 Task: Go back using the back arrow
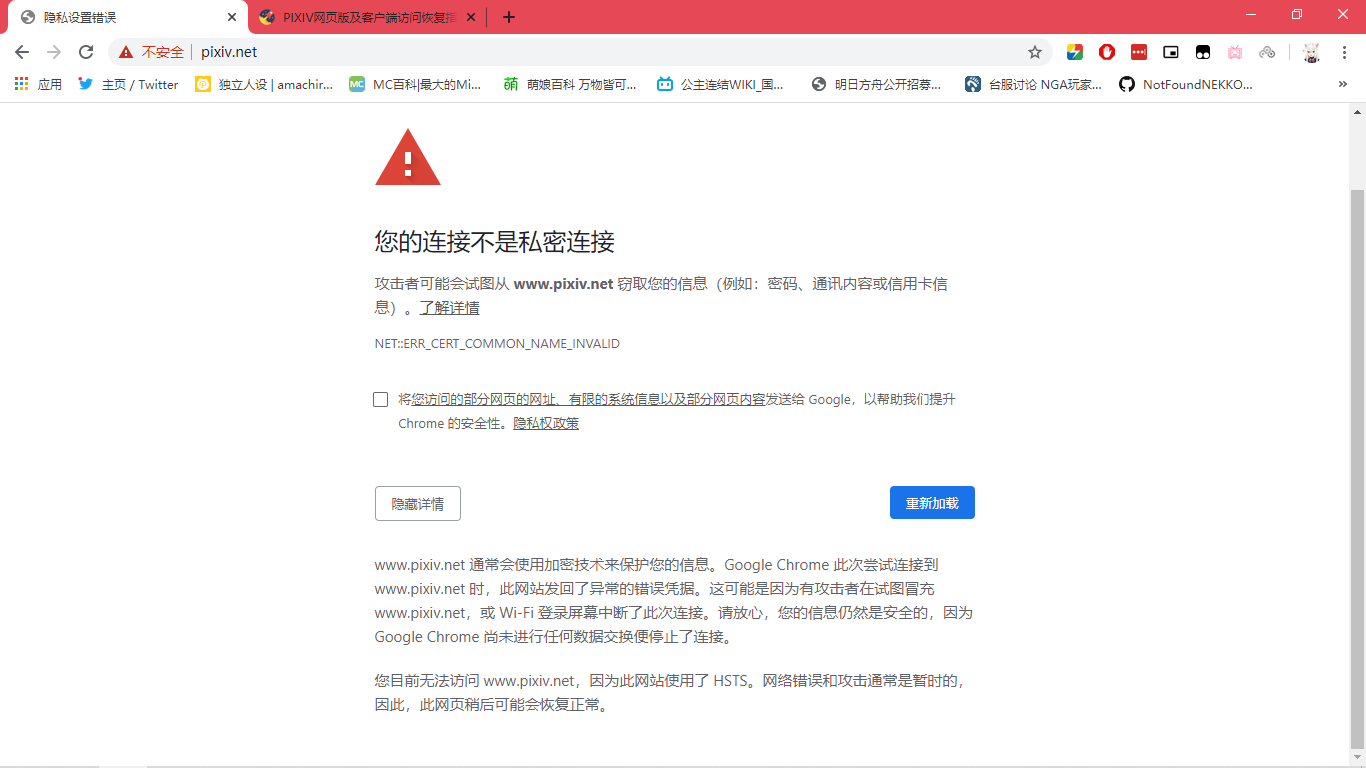pyautogui.click(x=22, y=52)
